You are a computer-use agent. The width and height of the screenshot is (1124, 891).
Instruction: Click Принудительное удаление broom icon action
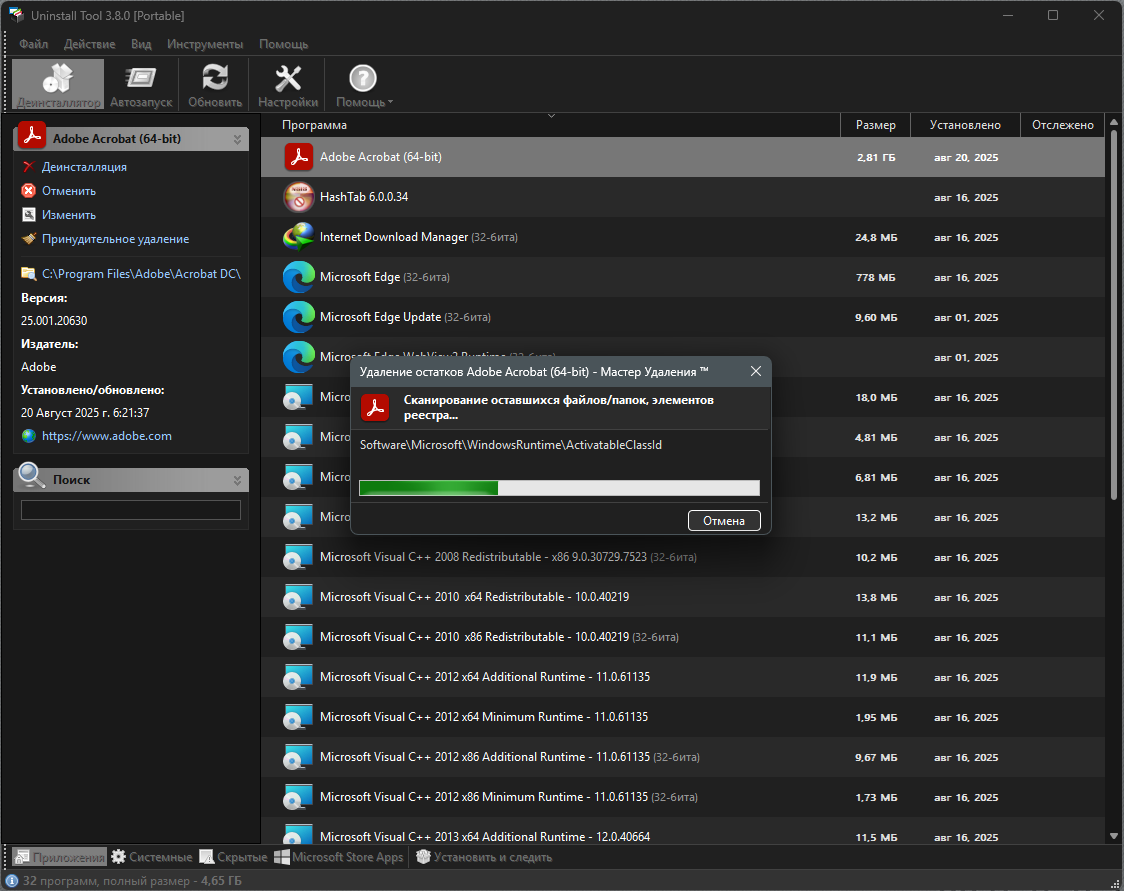[28, 239]
